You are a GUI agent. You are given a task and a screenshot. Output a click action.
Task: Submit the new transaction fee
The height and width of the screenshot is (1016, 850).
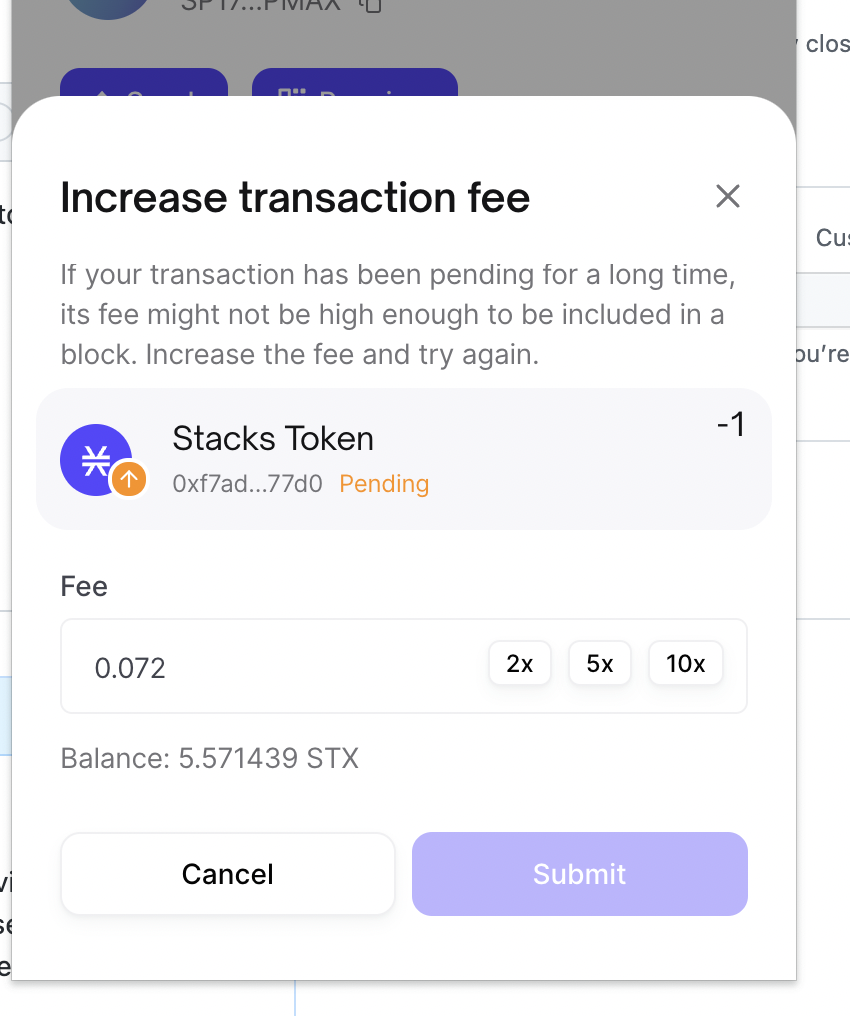pyautogui.click(x=579, y=873)
